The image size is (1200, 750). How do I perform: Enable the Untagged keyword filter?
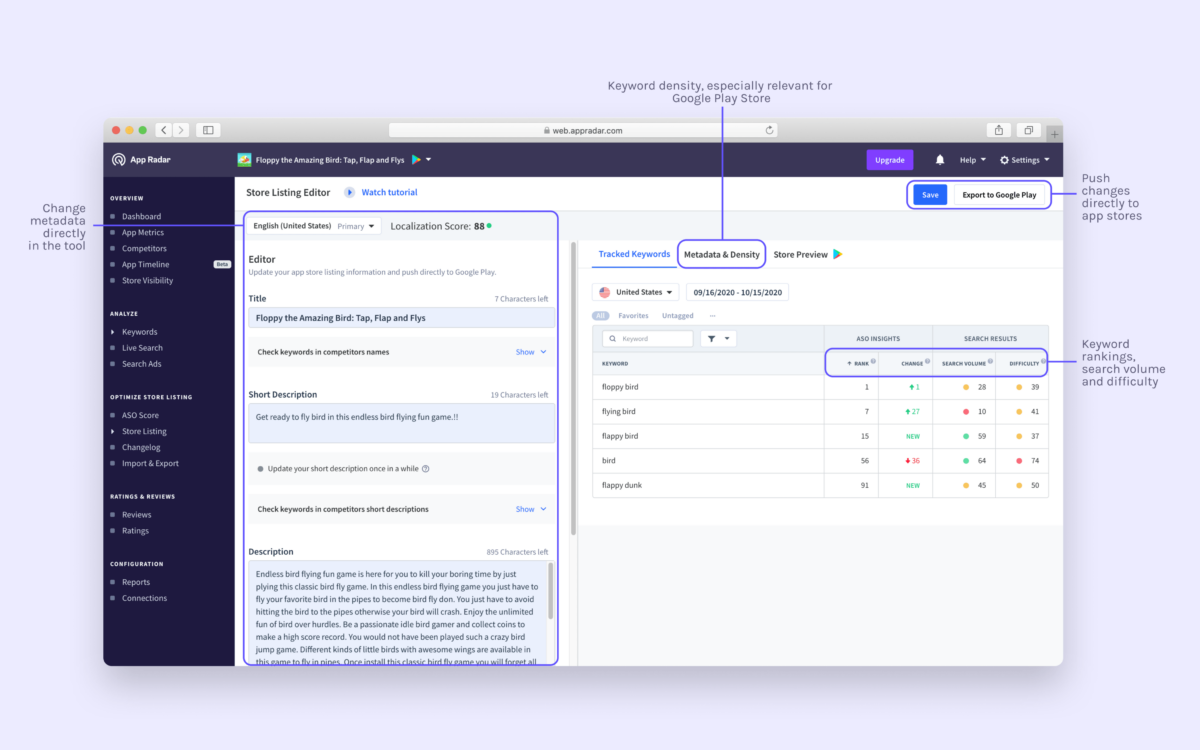click(677, 315)
